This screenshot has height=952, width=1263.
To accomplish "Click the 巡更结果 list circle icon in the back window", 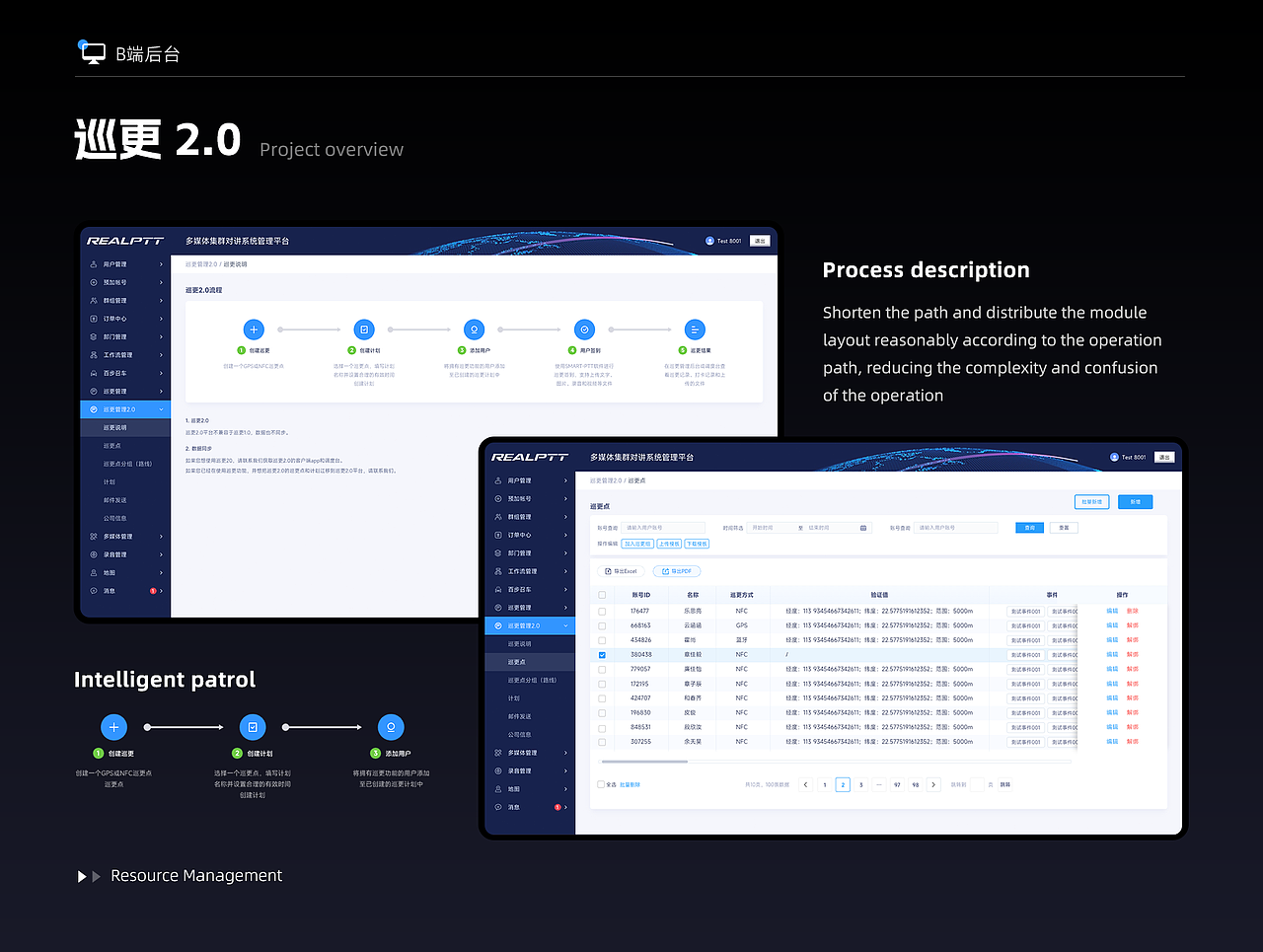I will 696,330.
